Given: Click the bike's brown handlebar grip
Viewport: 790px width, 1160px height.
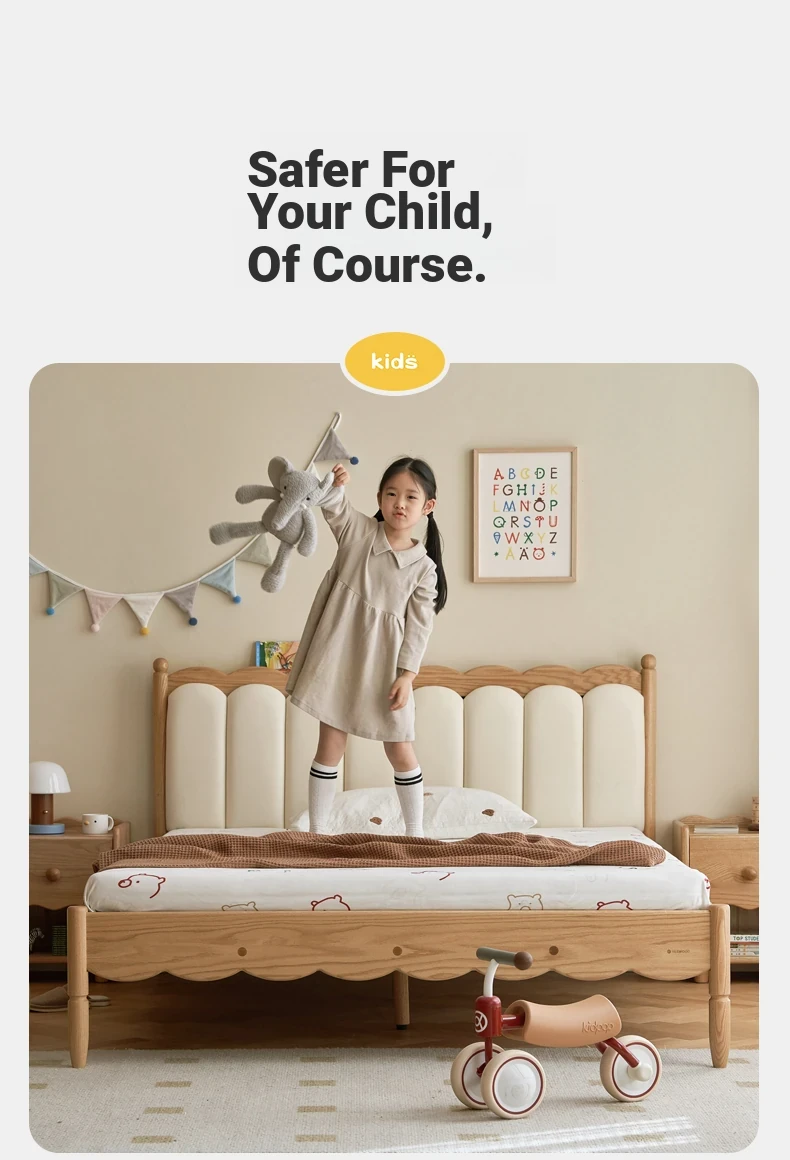Looking at the screenshot, I should click(524, 961).
